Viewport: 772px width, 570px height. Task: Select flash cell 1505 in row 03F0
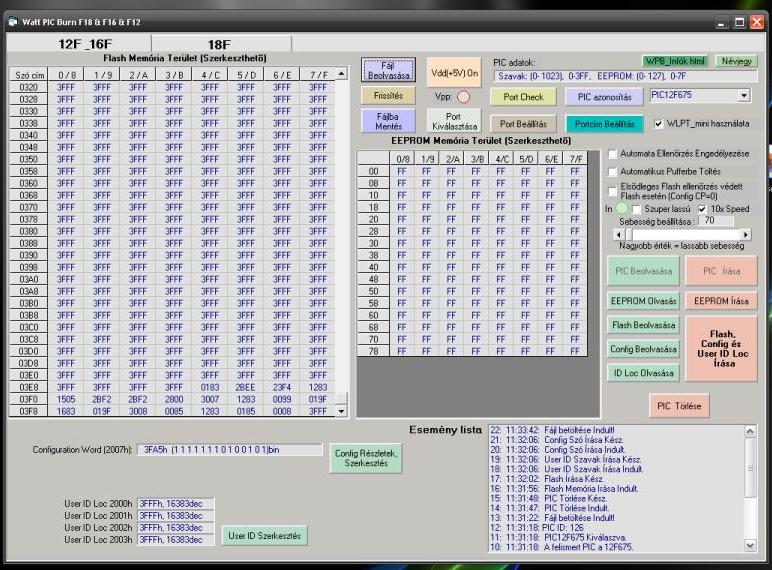tap(66, 399)
